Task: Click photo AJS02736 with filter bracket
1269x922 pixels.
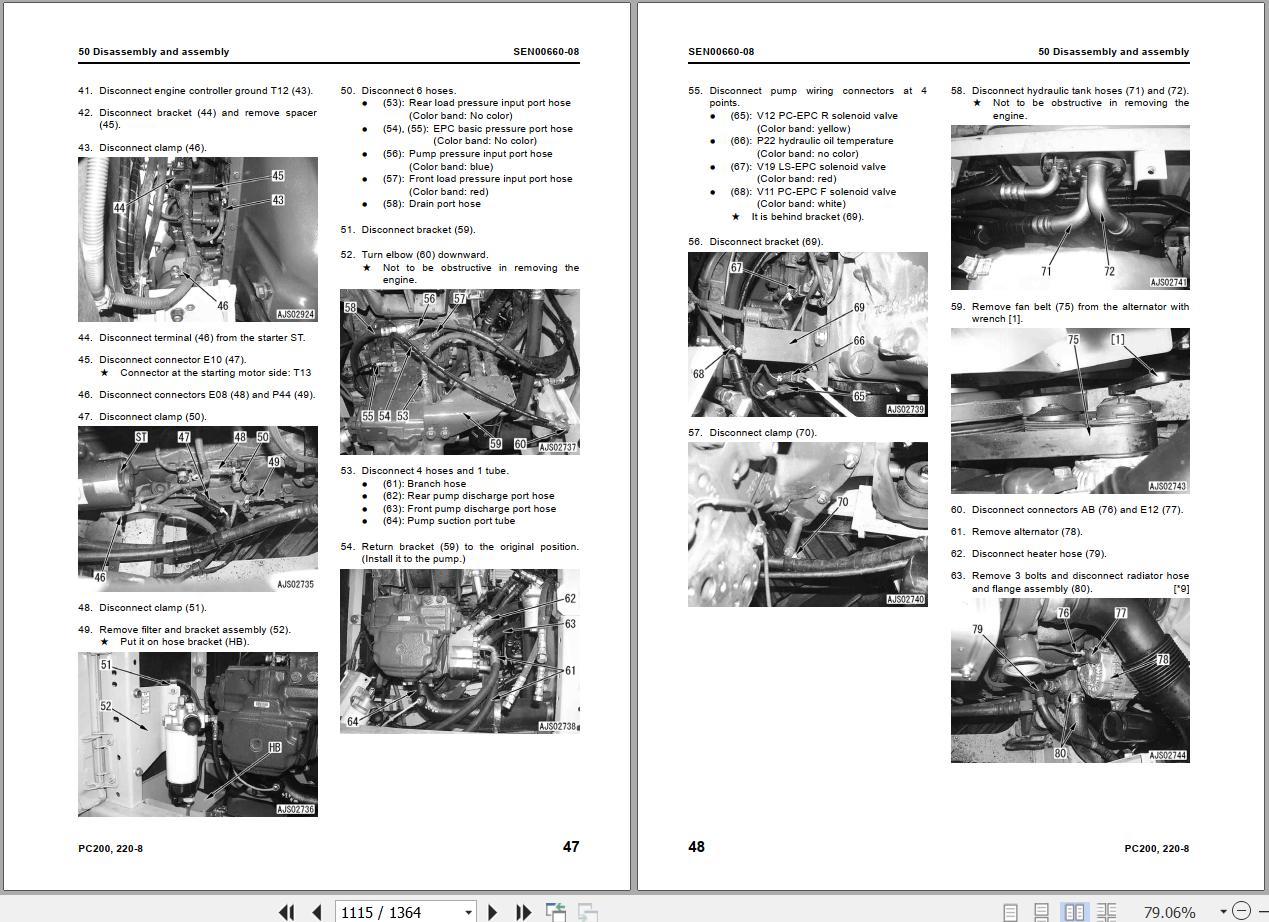Action: tap(198, 735)
